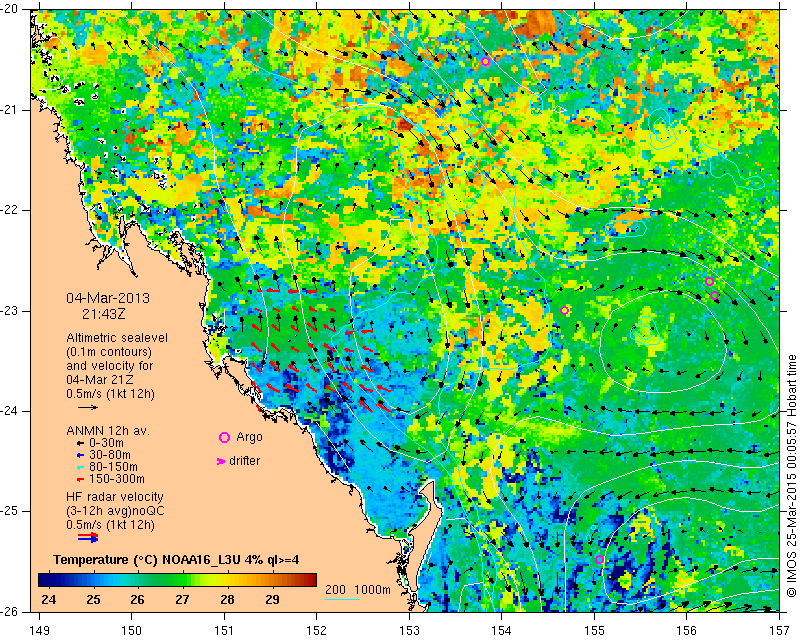Pick the southern Argo marker near 156.3°E, 22.85°S
This screenshot has width=800, height=640.
[x=714, y=296]
